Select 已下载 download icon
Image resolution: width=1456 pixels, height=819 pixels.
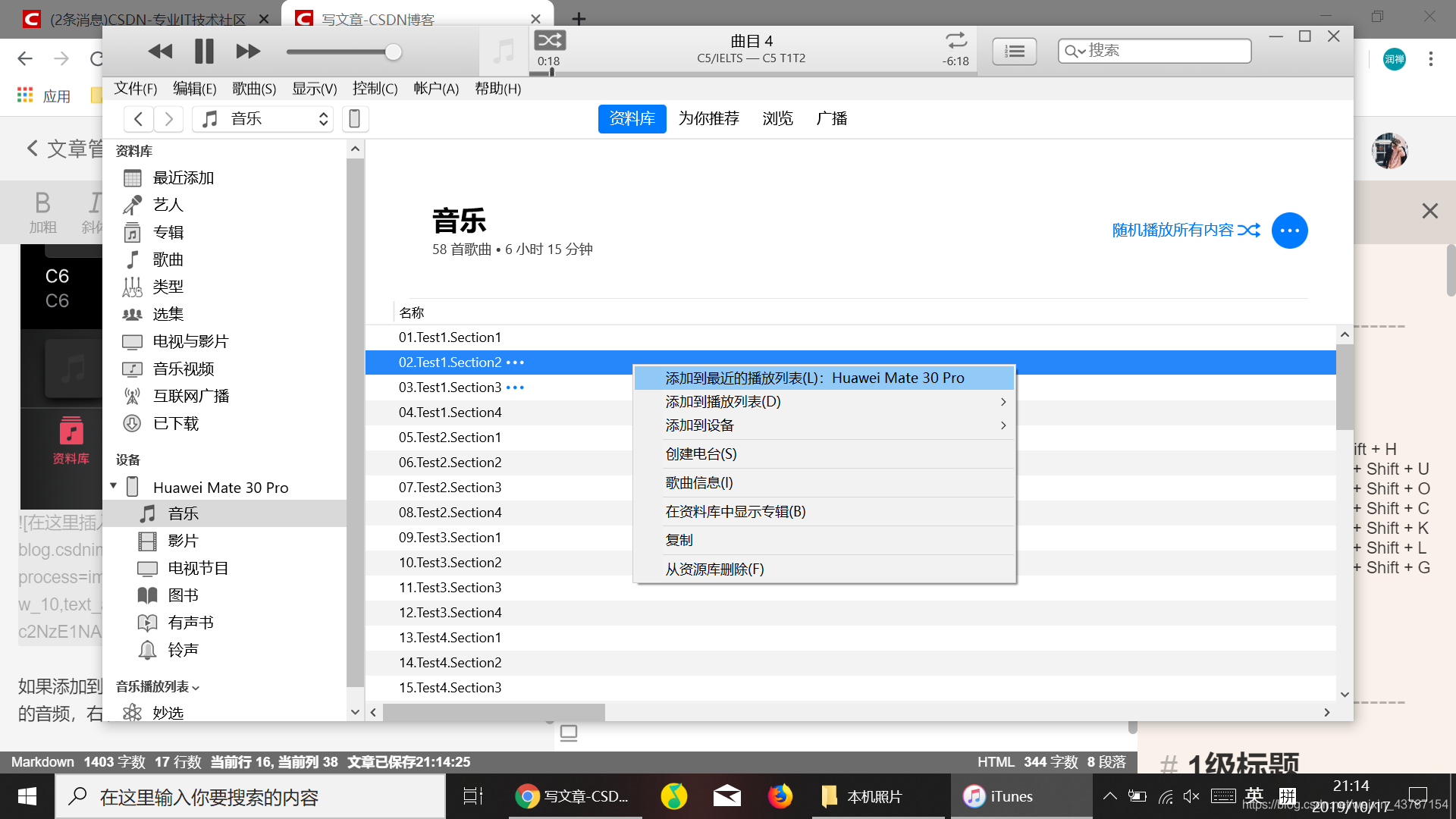pos(133,424)
